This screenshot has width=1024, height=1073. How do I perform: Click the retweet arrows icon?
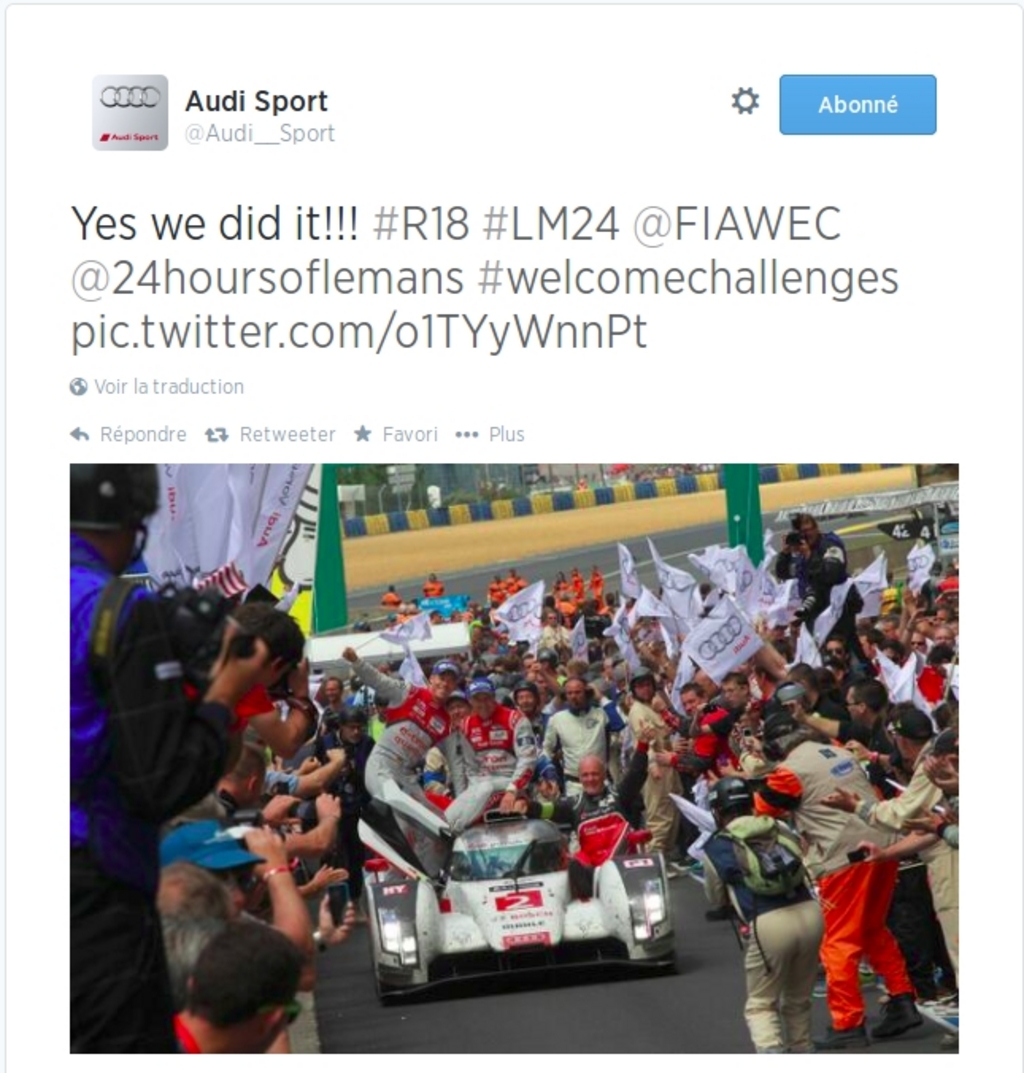pos(217,435)
